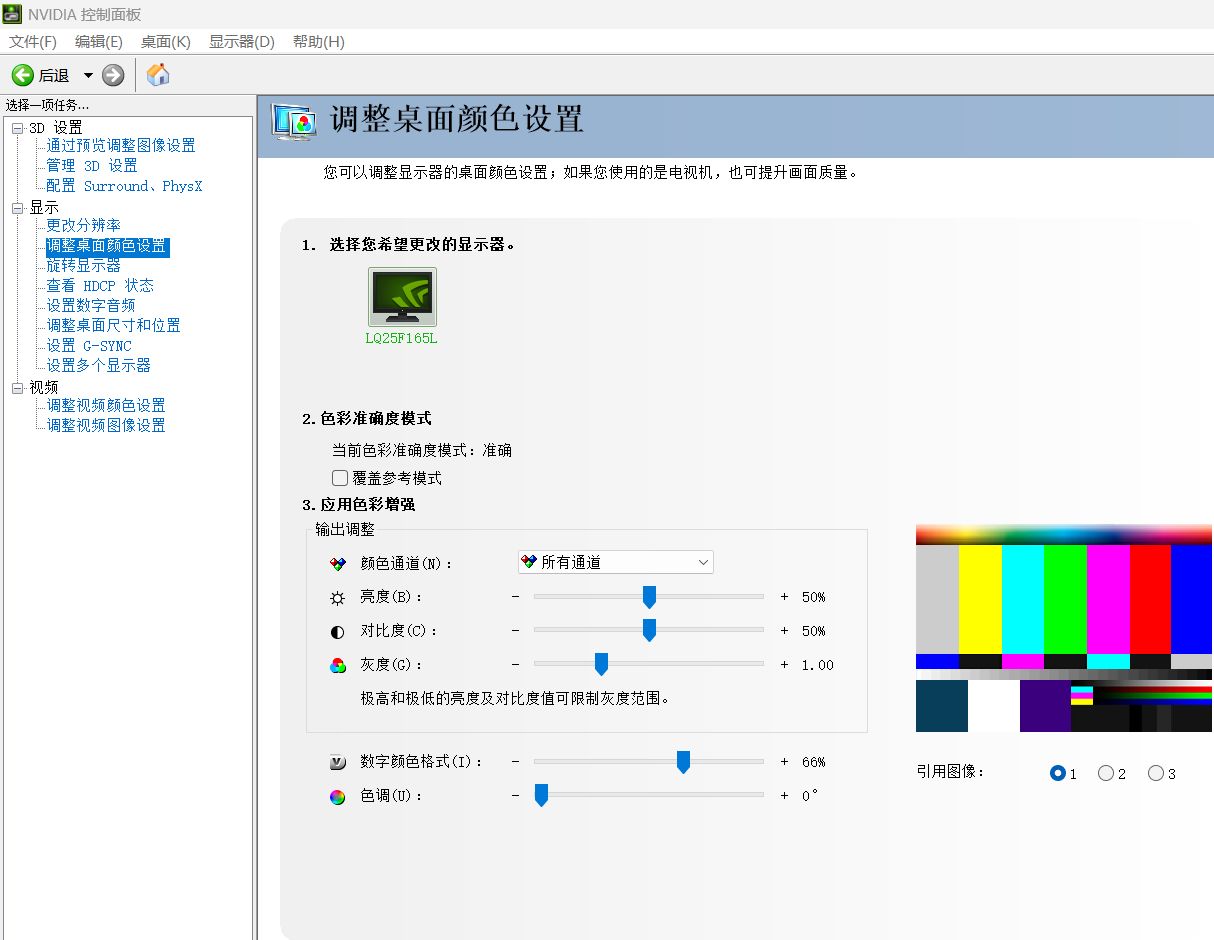
Task: Click the minus sign beside contrast slider
Action: tap(516, 631)
